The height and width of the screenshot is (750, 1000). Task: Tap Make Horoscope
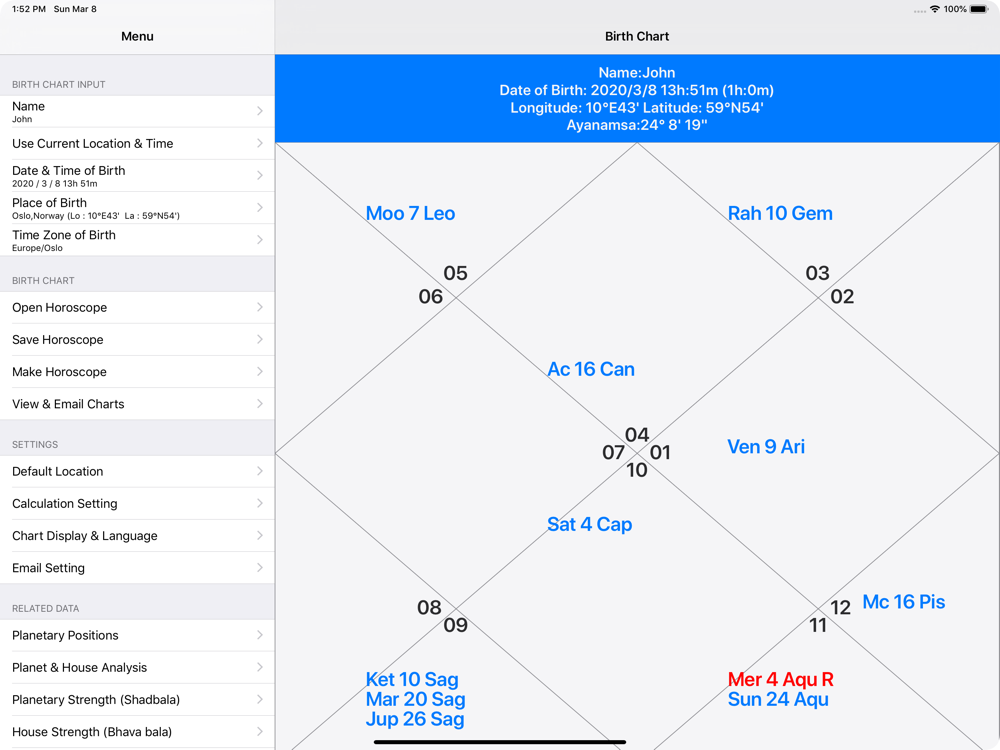pyautogui.click(x=137, y=372)
